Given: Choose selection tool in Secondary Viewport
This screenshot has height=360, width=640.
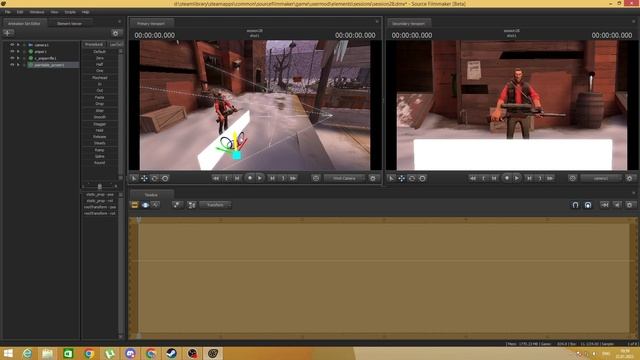Looking at the screenshot, I should tap(391, 178).
